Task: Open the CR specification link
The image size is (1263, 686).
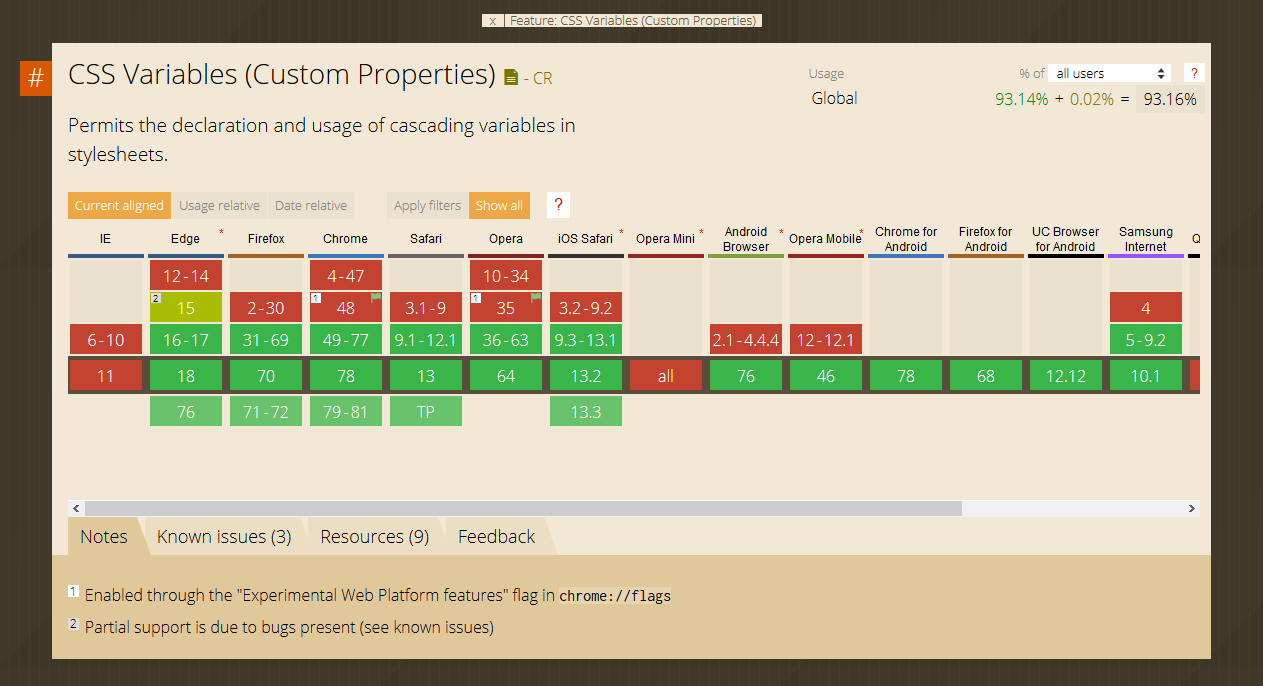Action: pyautogui.click(x=546, y=77)
